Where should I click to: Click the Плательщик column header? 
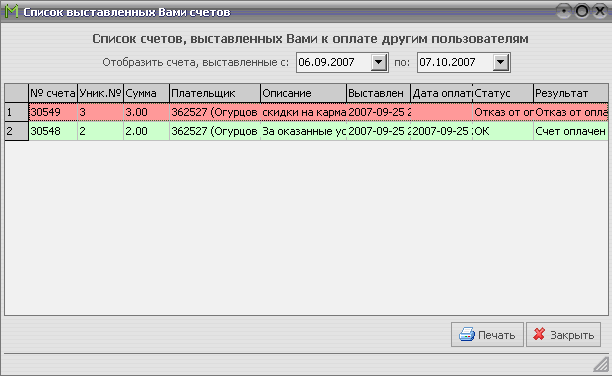pyautogui.click(x=215, y=93)
